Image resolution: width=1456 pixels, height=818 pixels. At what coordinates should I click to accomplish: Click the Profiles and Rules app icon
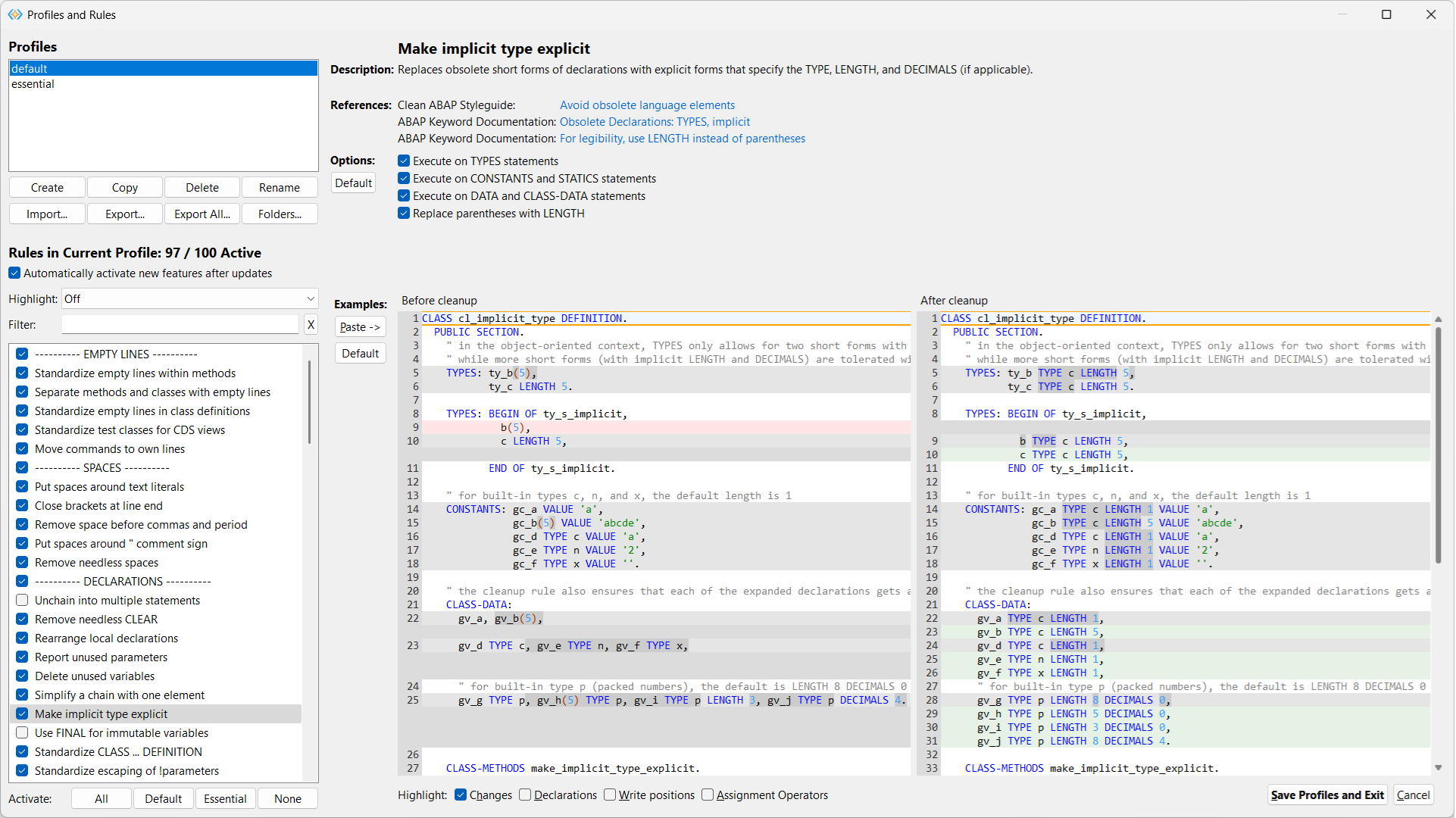14,14
